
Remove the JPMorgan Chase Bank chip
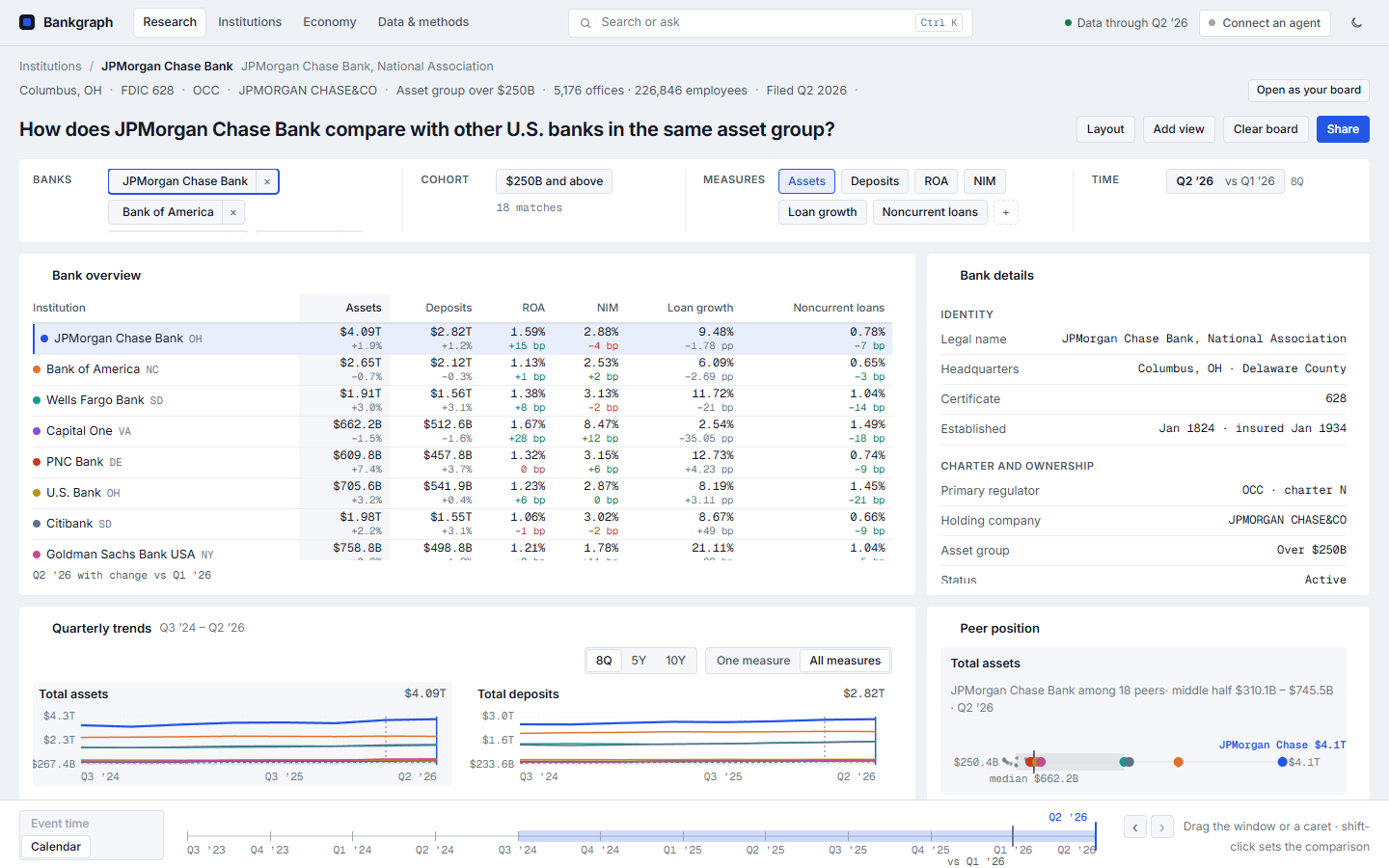tap(267, 181)
